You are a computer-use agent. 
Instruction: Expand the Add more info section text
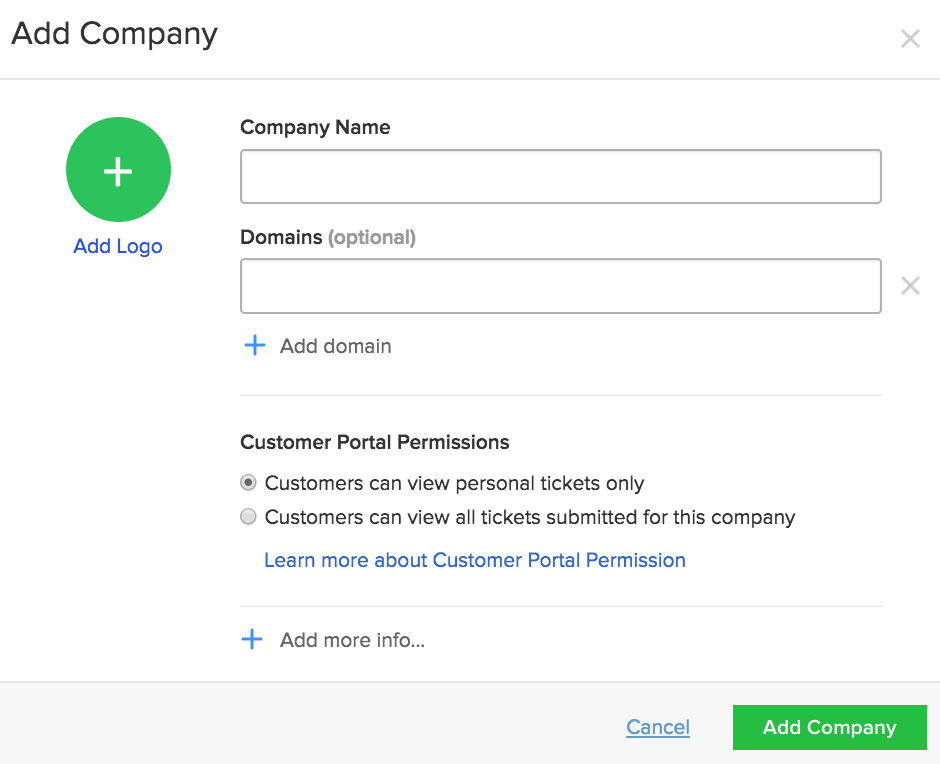[352, 640]
